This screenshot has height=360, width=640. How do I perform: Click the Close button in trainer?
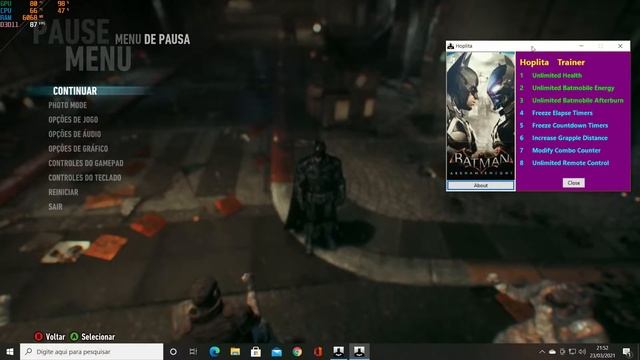click(x=573, y=183)
